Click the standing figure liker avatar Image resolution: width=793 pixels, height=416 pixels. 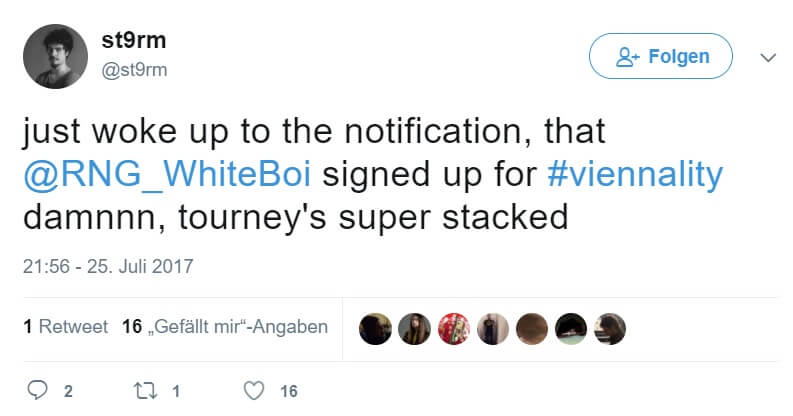[493, 329]
